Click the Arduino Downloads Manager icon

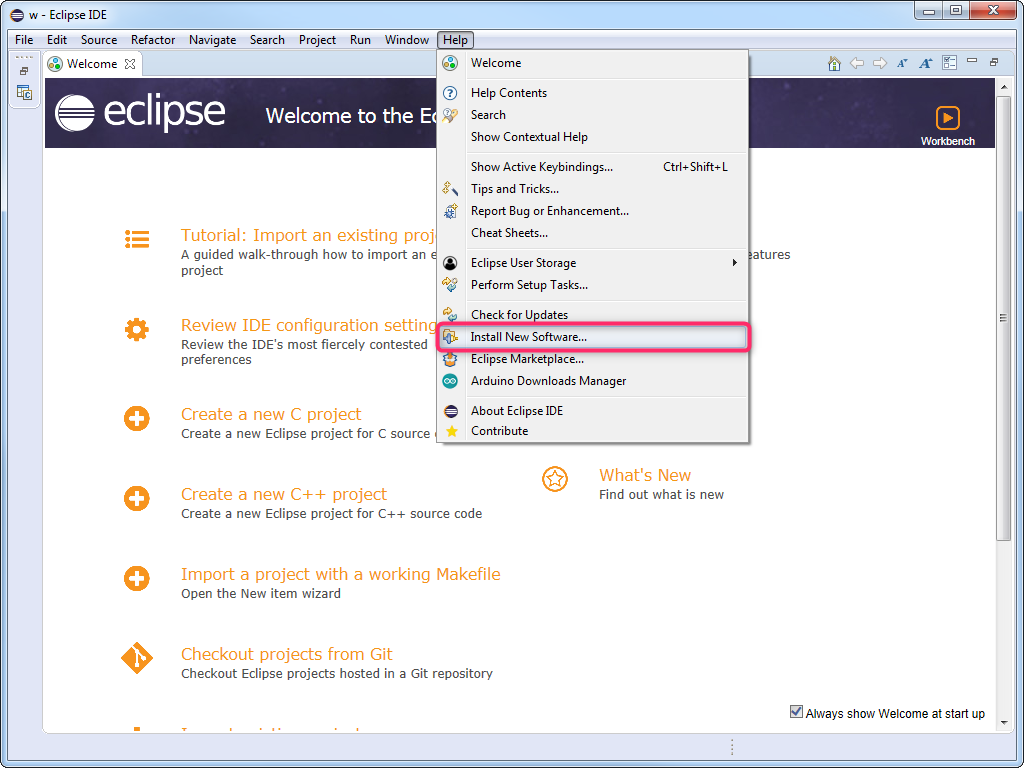coord(450,381)
